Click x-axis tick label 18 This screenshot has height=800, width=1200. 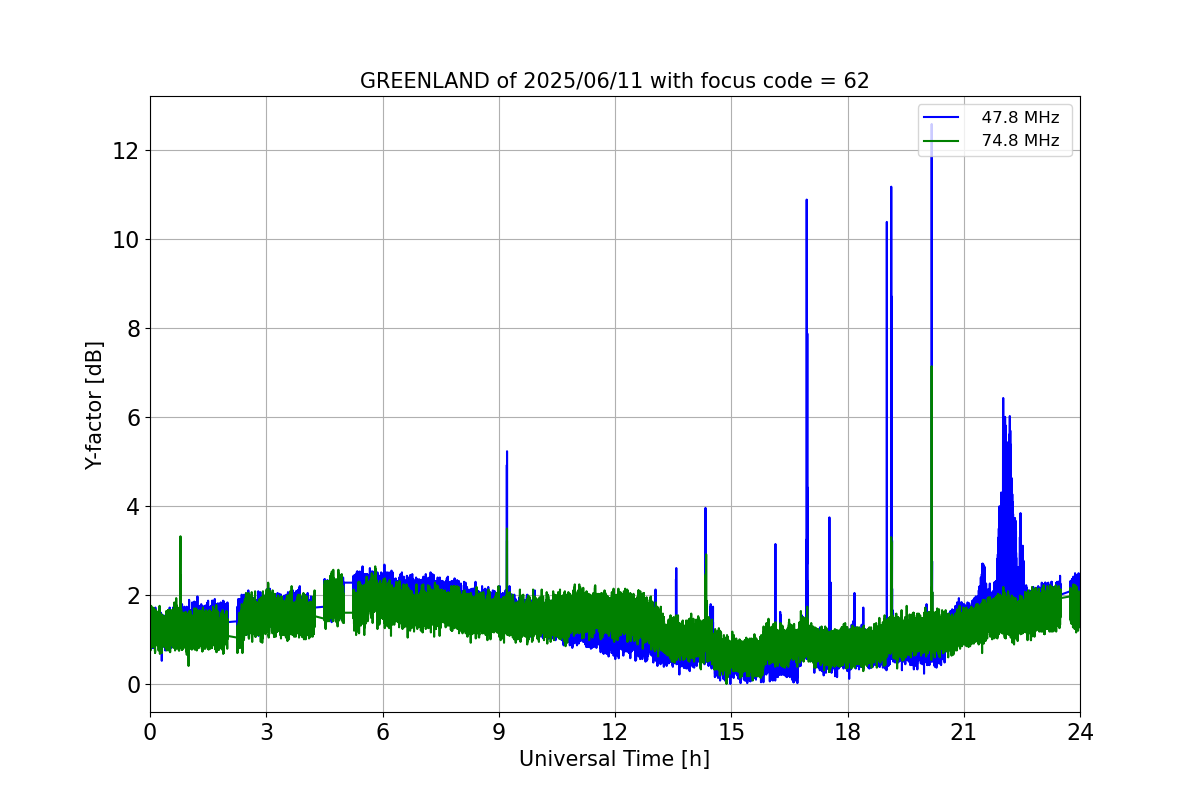click(x=848, y=731)
